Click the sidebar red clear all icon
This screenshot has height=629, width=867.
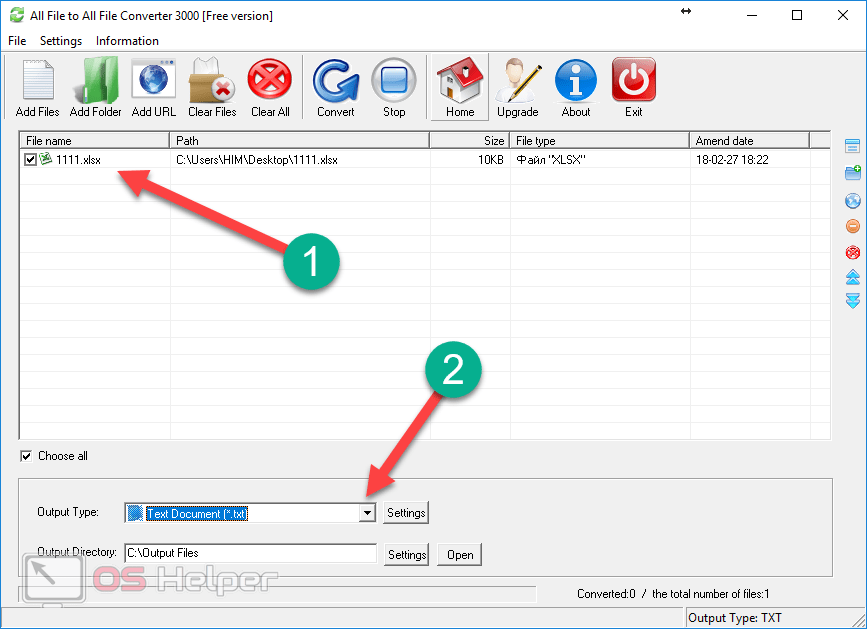click(x=853, y=253)
